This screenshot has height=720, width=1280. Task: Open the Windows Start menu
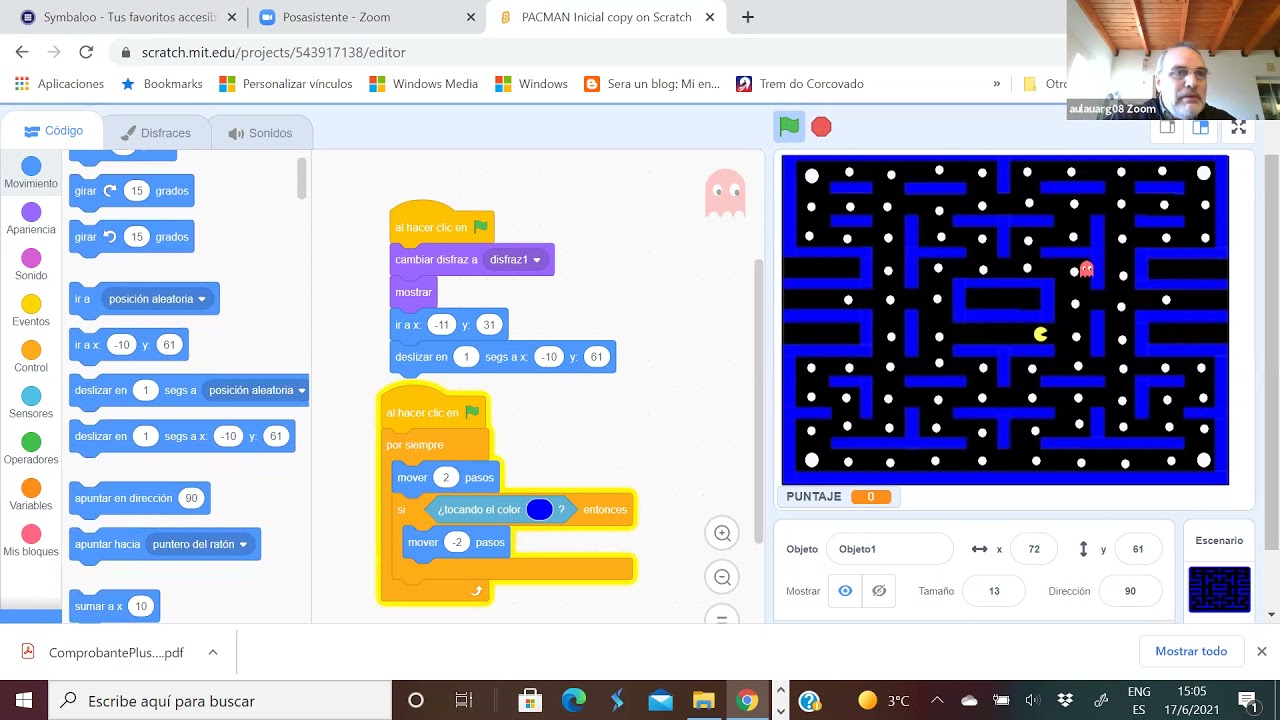pos(23,700)
